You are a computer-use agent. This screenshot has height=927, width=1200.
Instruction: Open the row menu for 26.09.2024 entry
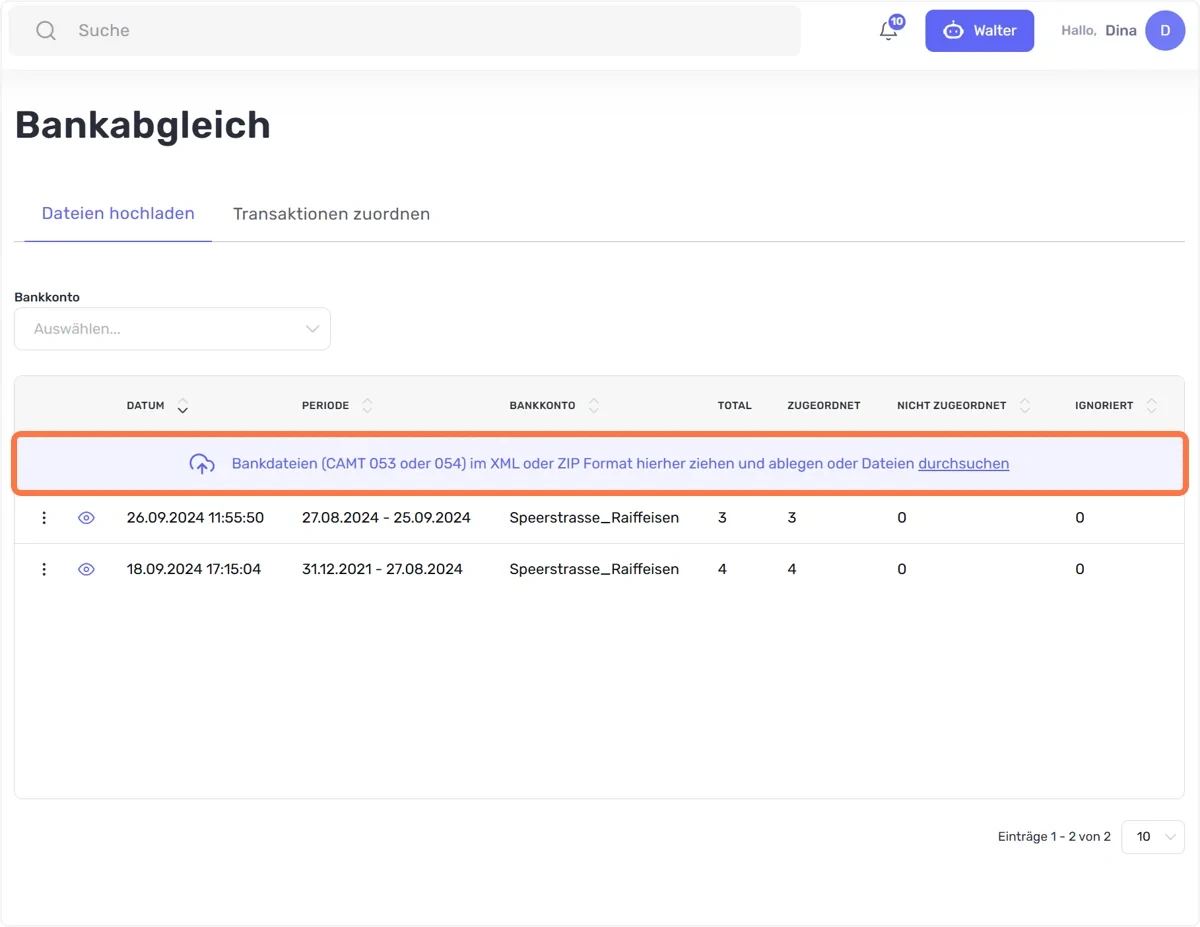click(x=44, y=518)
